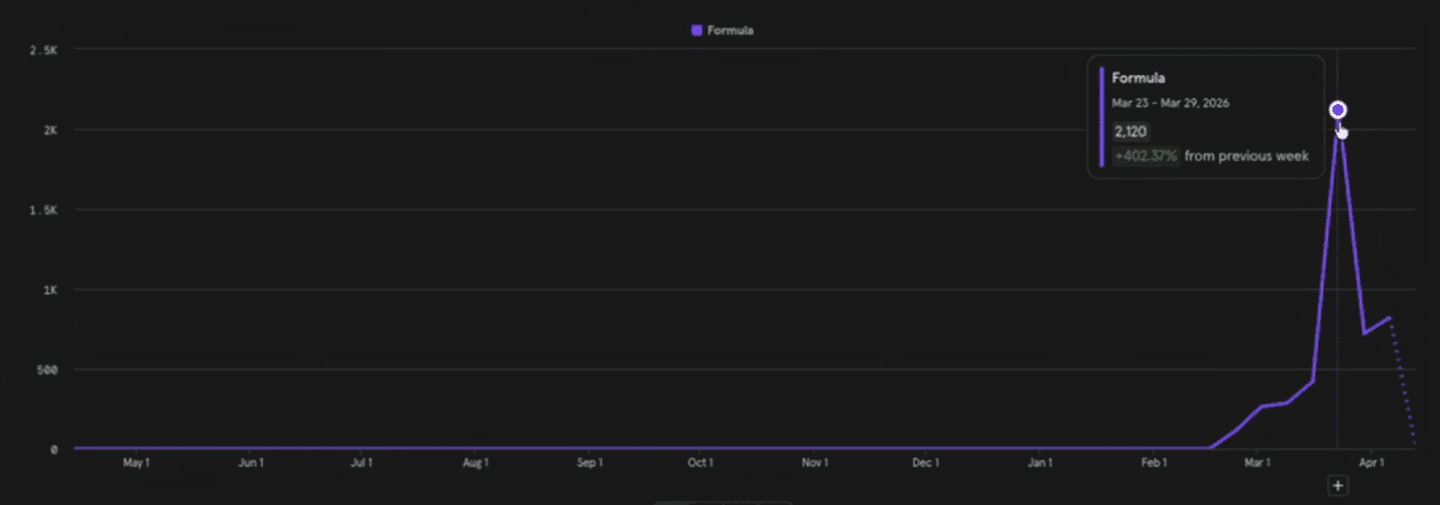Viewport: 1440px width, 505px height.
Task: Click the Mar 1 axis label
Action: pos(1257,463)
